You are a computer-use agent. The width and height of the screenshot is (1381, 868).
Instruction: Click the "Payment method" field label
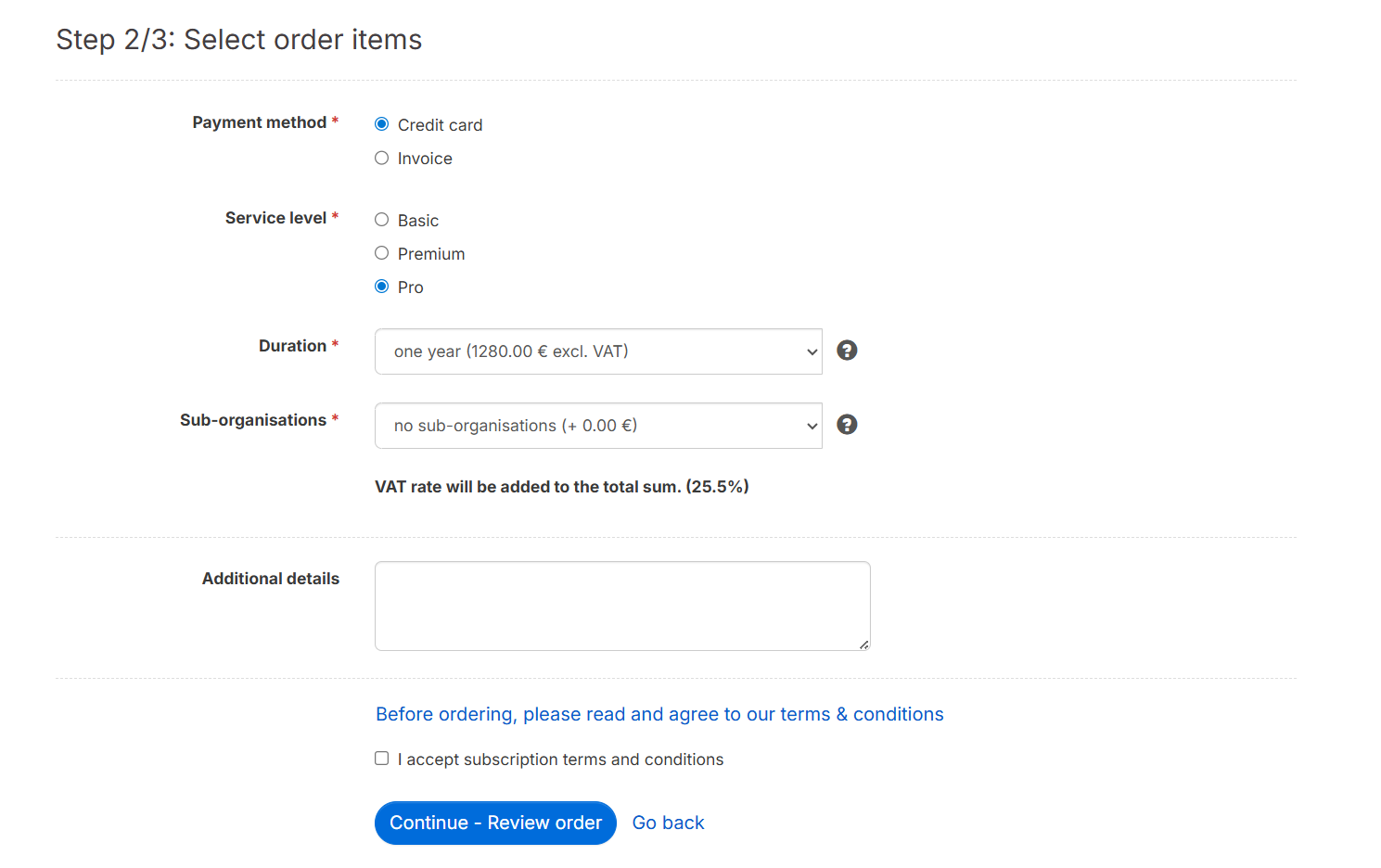pyautogui.click(x=259, y=122)
